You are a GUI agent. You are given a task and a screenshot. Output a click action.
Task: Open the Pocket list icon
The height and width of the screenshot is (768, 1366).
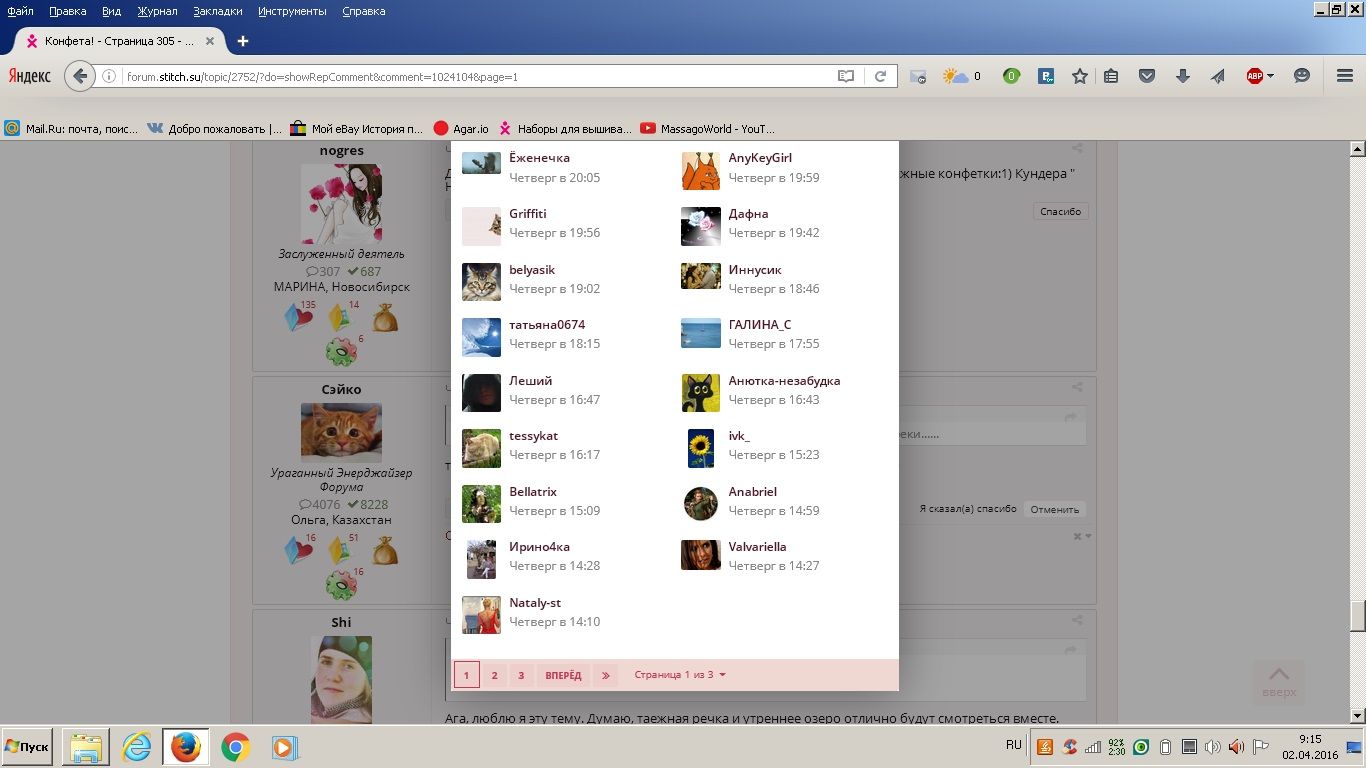coord(1147,76)
